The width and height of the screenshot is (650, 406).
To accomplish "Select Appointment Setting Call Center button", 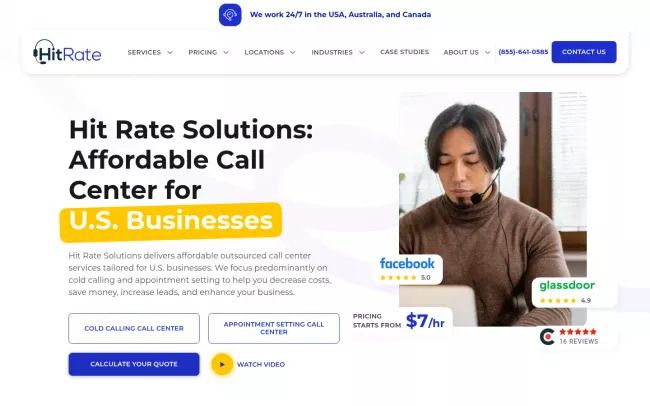I will (x=274, y=328).
